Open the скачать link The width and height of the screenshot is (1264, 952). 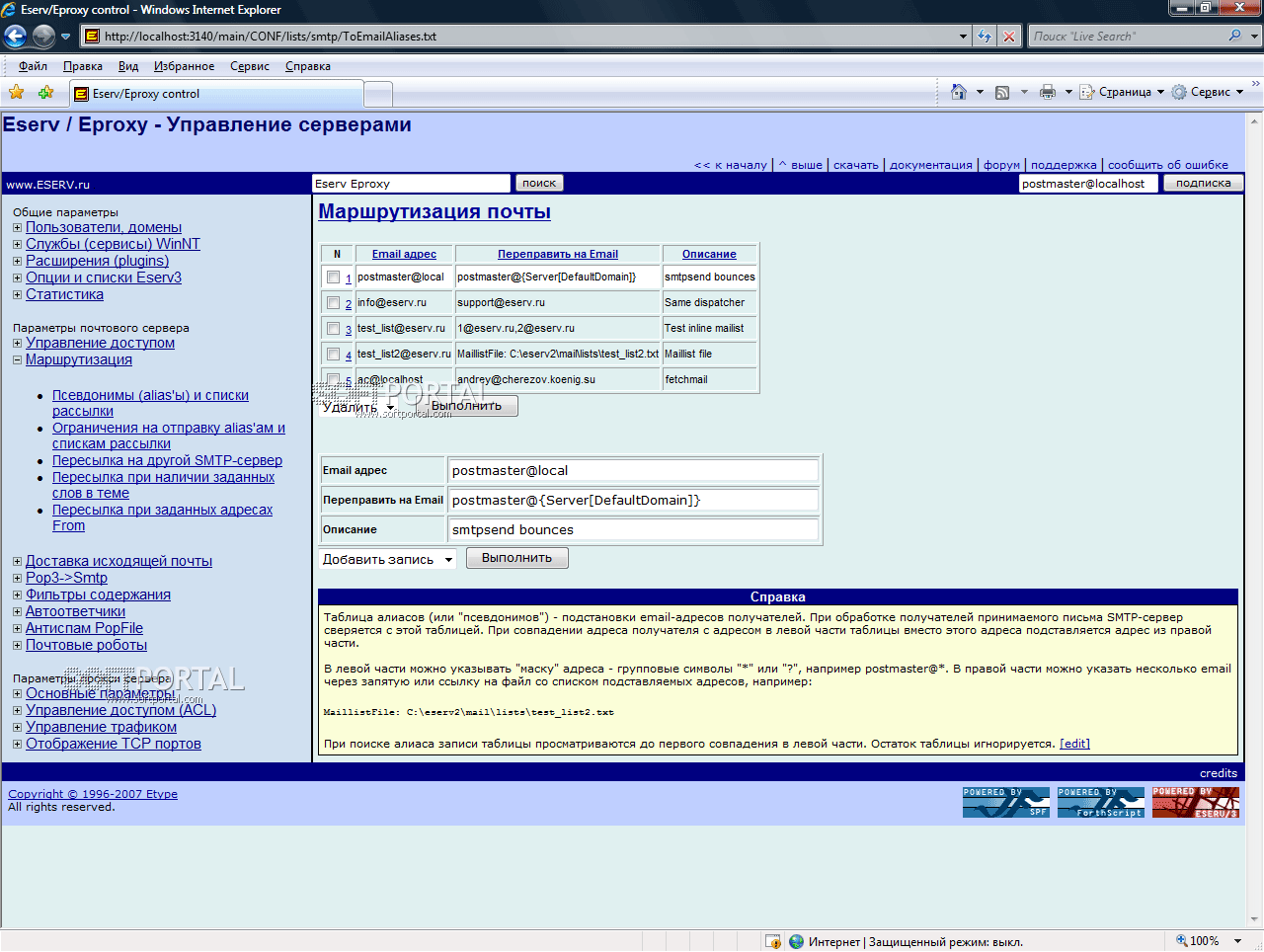click(x=855, y=165)
